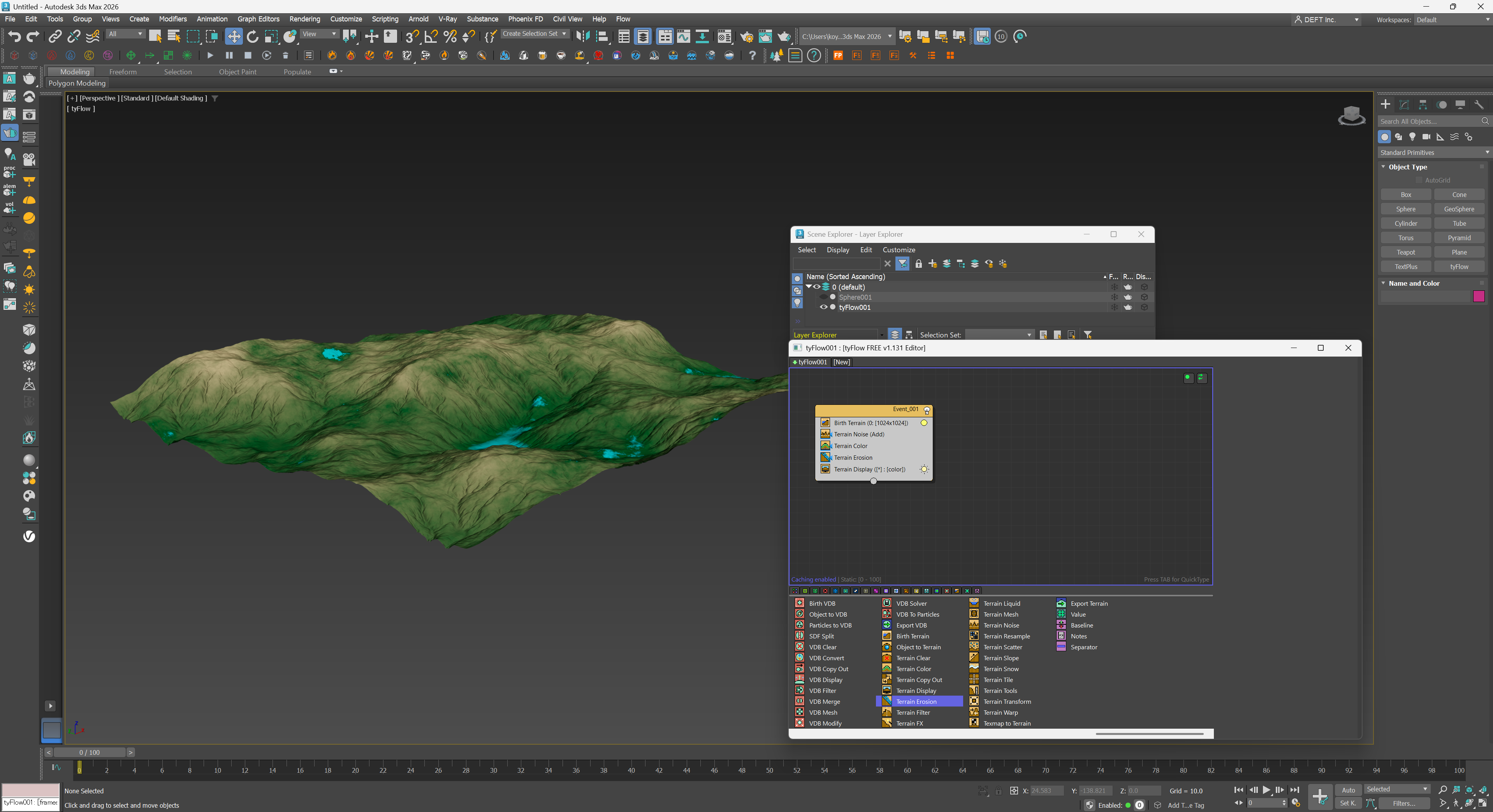The height and width of the screenshot is (812, 1493).
Task: Click the Lights category icon in Create panel
Action: [1412, 137]
